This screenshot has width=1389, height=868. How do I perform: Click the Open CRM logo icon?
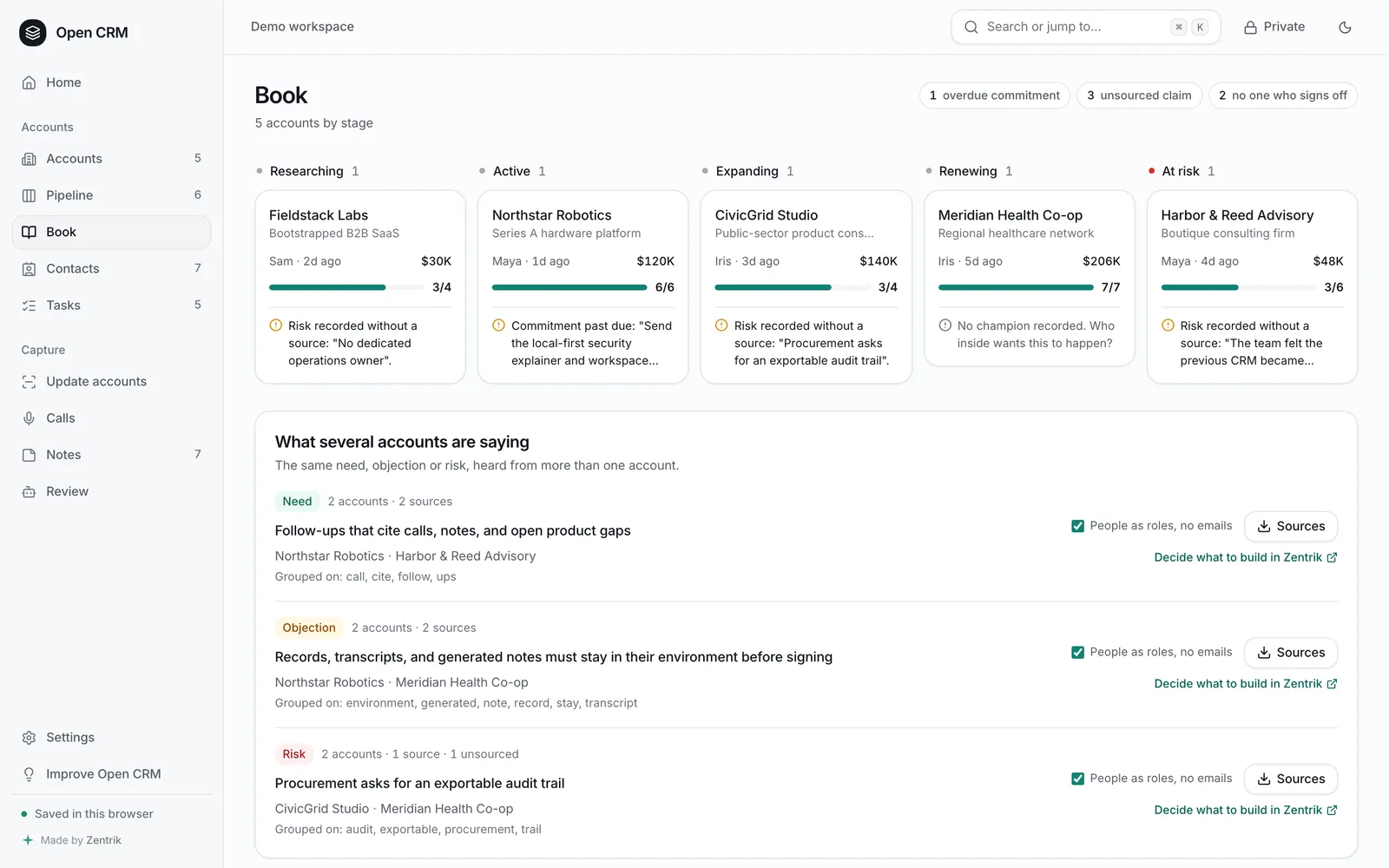[33, 33]
